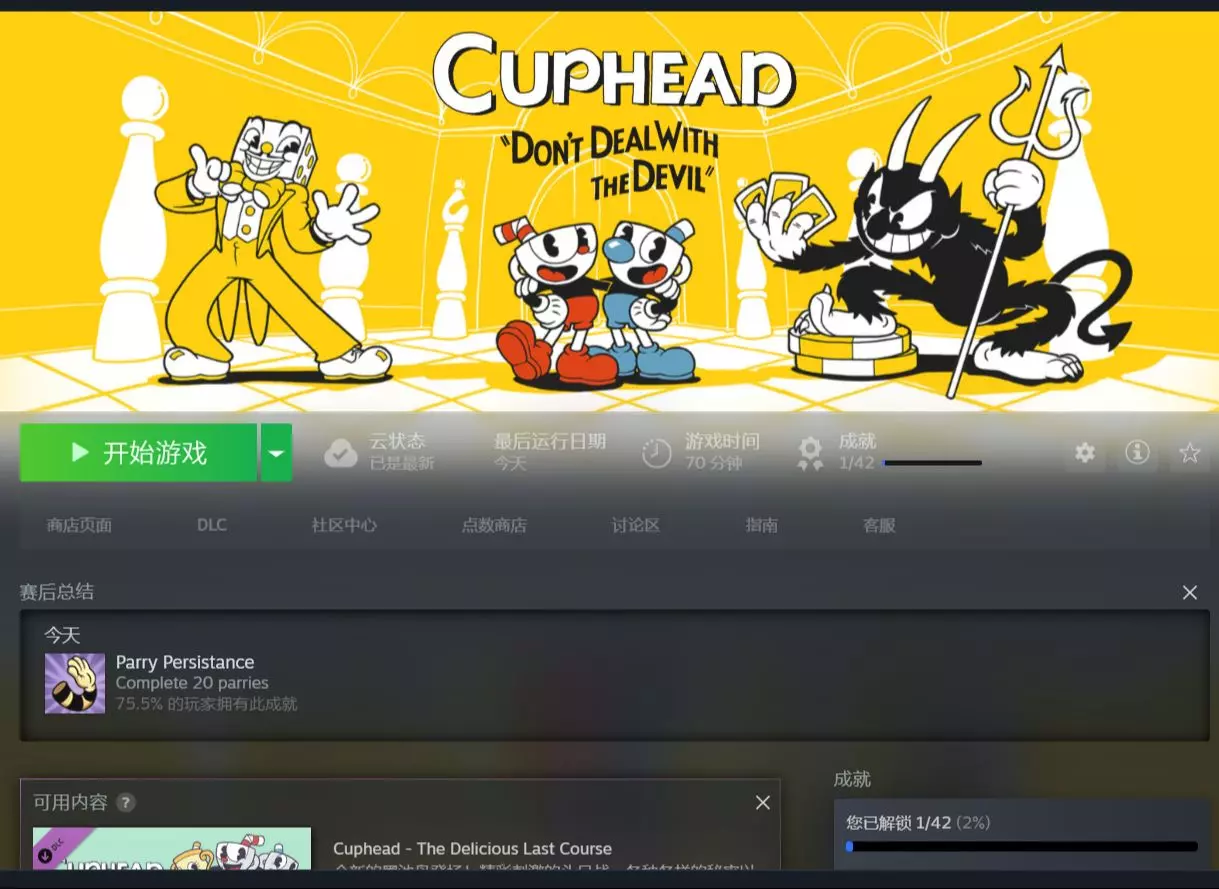Click the 赛后总结 heading
The width and height of the screenshot is (1219, 889).
[57, 592]
